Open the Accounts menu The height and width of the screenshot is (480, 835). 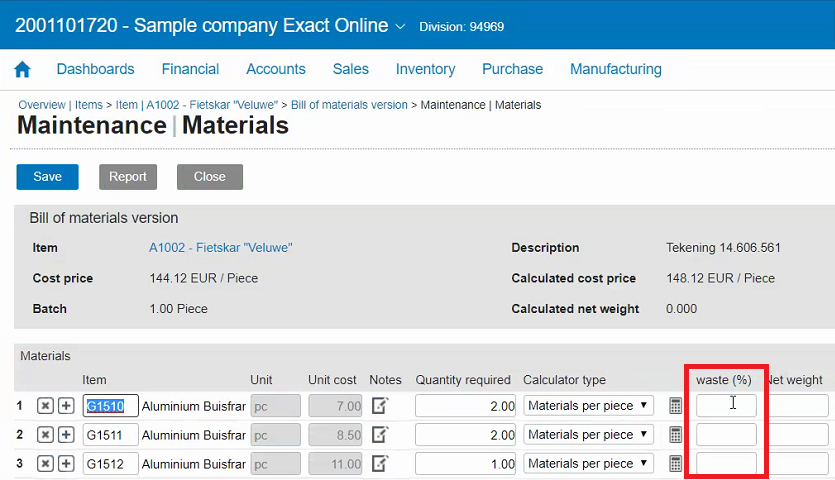[276, 69]
